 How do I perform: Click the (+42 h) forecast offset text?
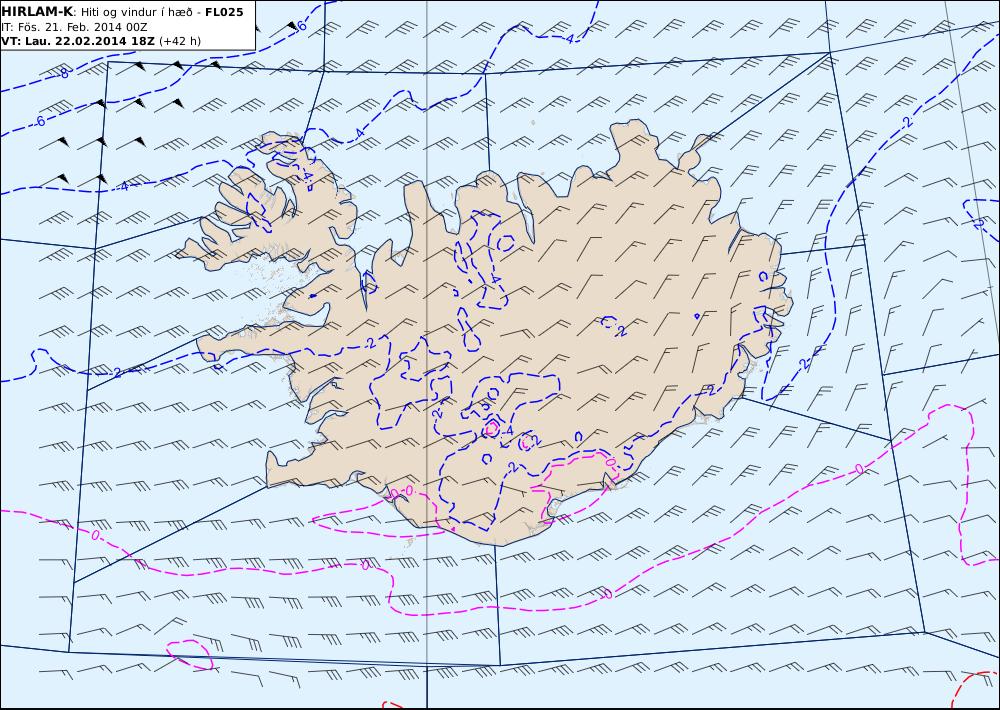point(180,41)
